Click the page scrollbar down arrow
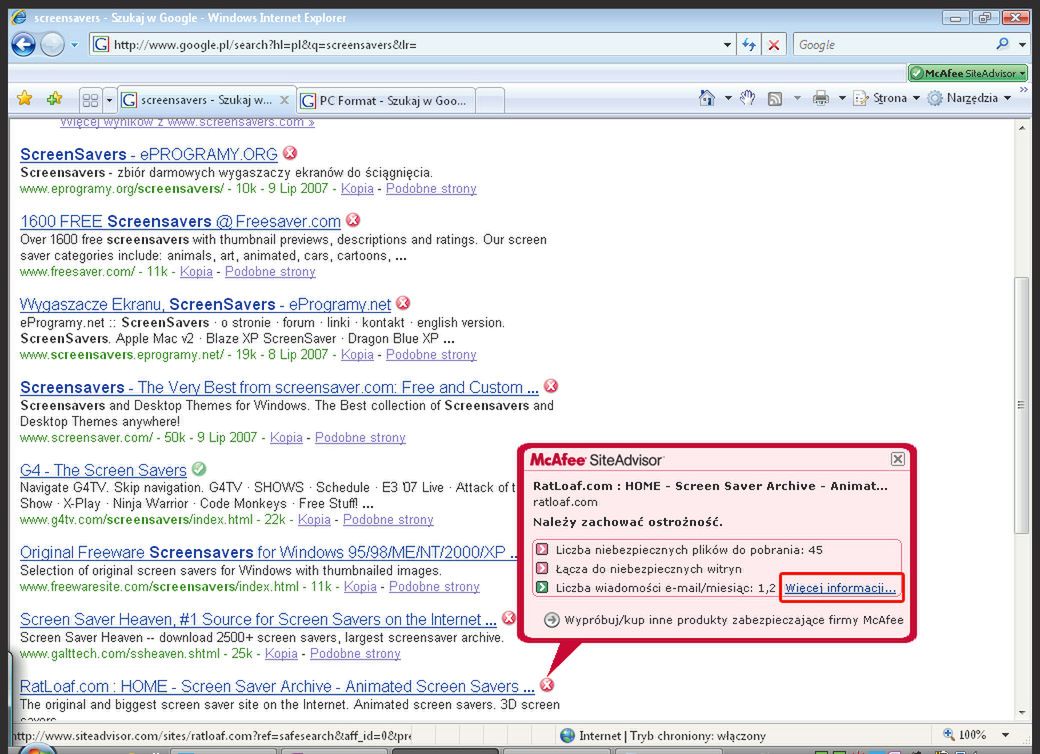 tap(1021, 714)
